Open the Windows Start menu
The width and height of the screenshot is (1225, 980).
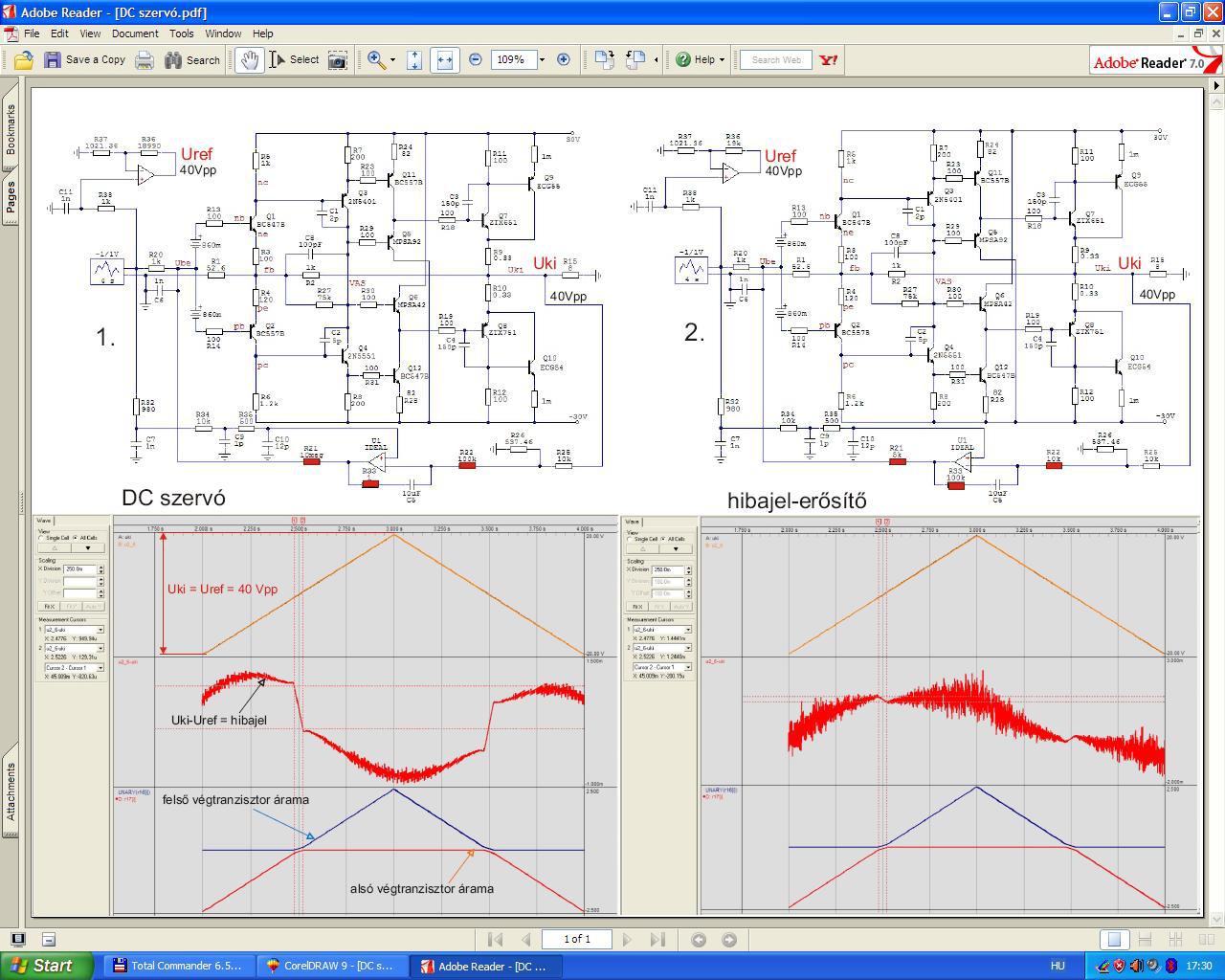coord(47,966)
